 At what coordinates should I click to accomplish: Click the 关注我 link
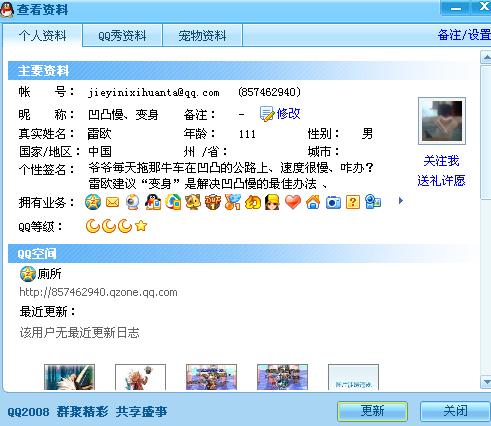[x=441, y=161]
